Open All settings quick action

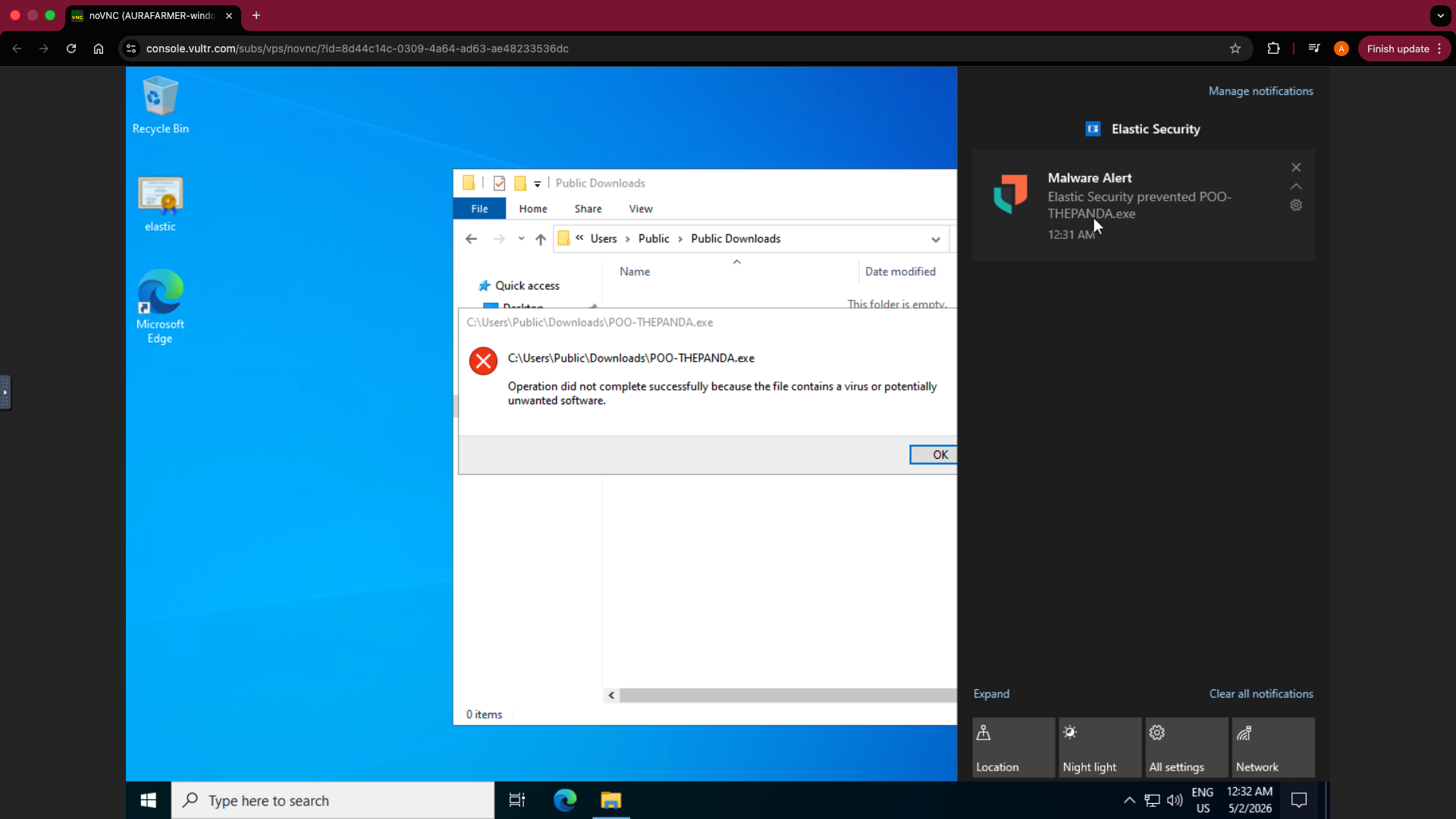click(x=1187, y=748)
